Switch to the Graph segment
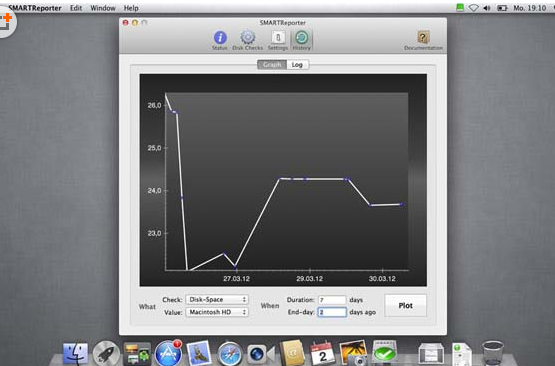This screenshot has width=555, height=366. coord(272,64)
